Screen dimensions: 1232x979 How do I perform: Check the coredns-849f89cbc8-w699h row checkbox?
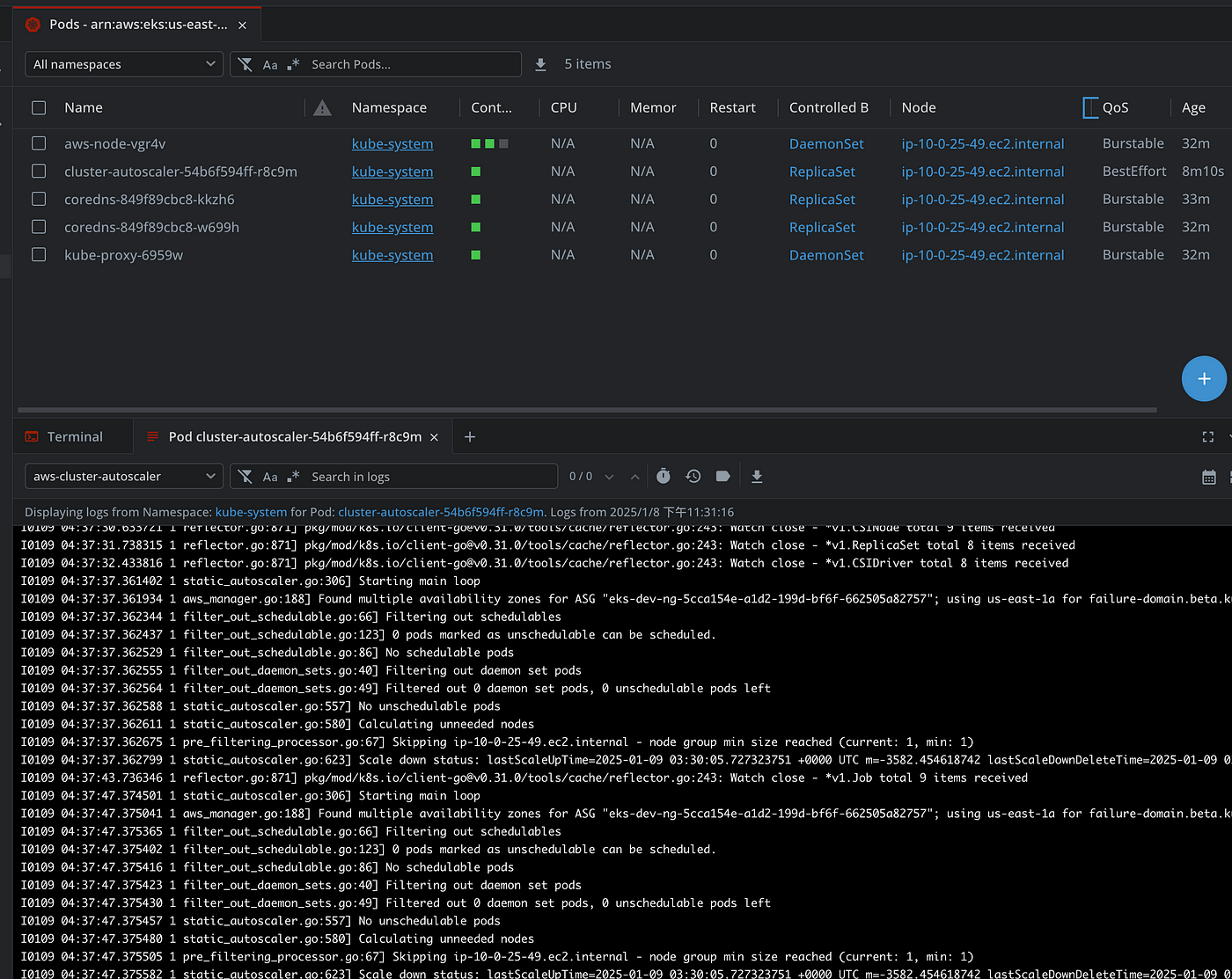[x=39, y=227]
